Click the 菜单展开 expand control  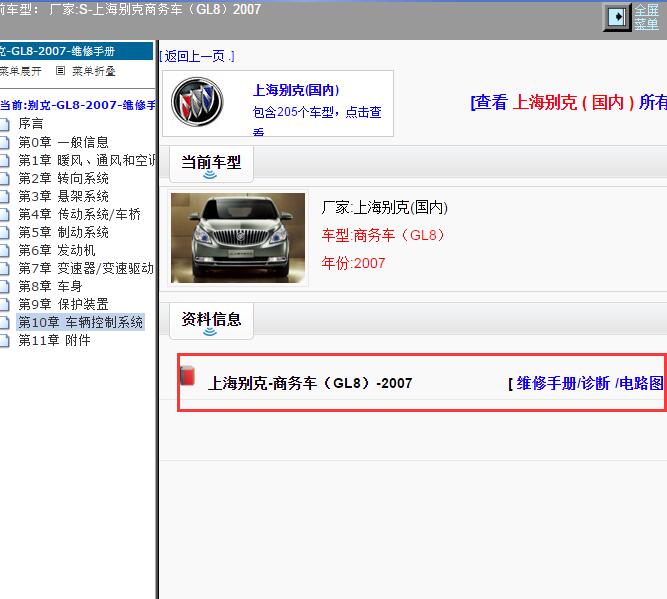(x=20, y=71)
